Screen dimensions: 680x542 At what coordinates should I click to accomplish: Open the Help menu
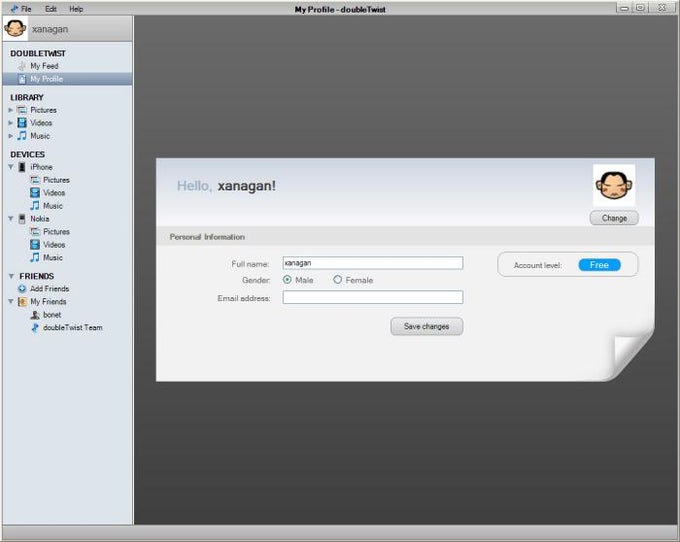coord(76,9)
